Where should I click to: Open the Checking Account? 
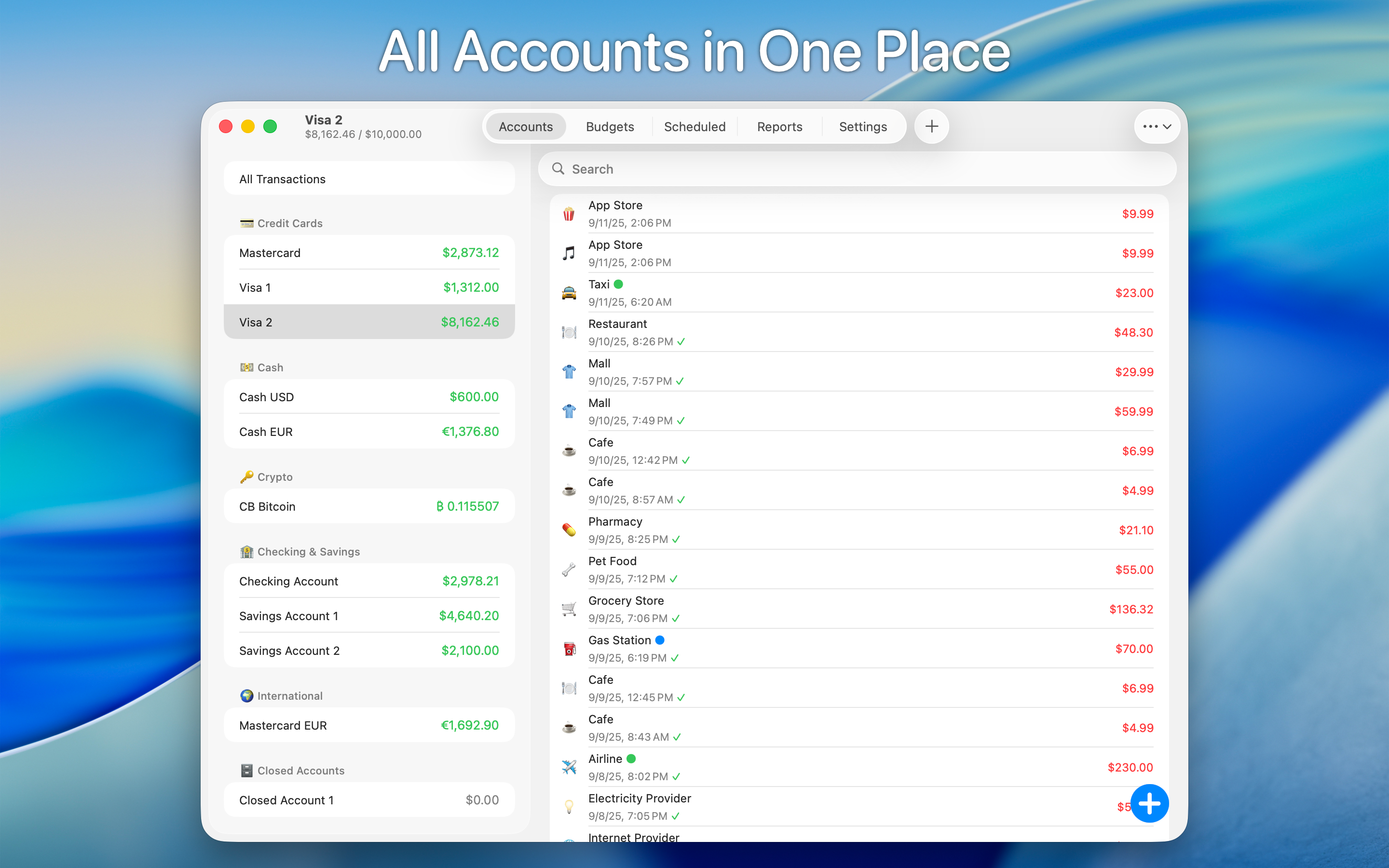(x=369, y=581)
